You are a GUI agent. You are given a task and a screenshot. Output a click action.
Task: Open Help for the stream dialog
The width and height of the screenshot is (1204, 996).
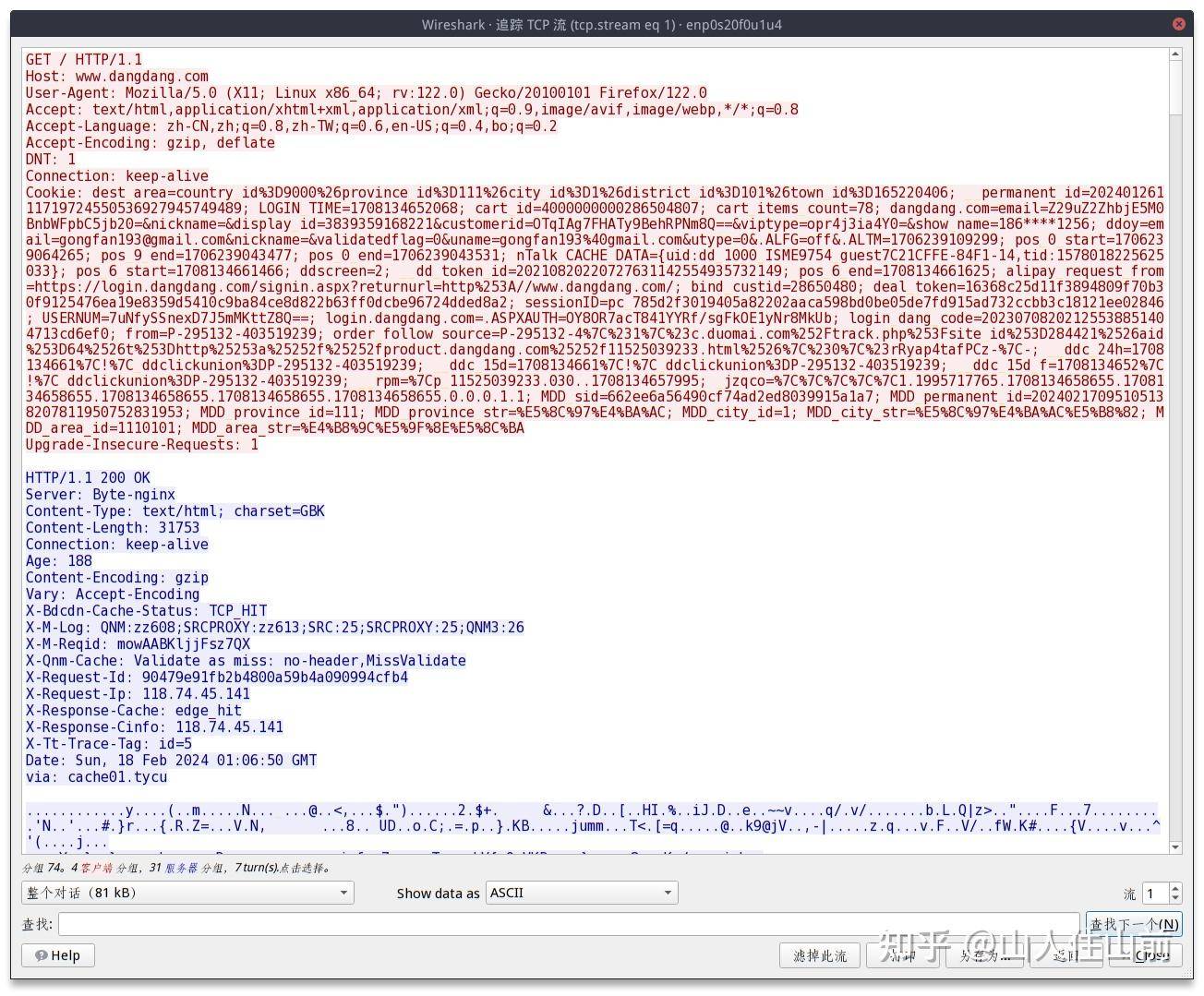[x=58, y=955]
